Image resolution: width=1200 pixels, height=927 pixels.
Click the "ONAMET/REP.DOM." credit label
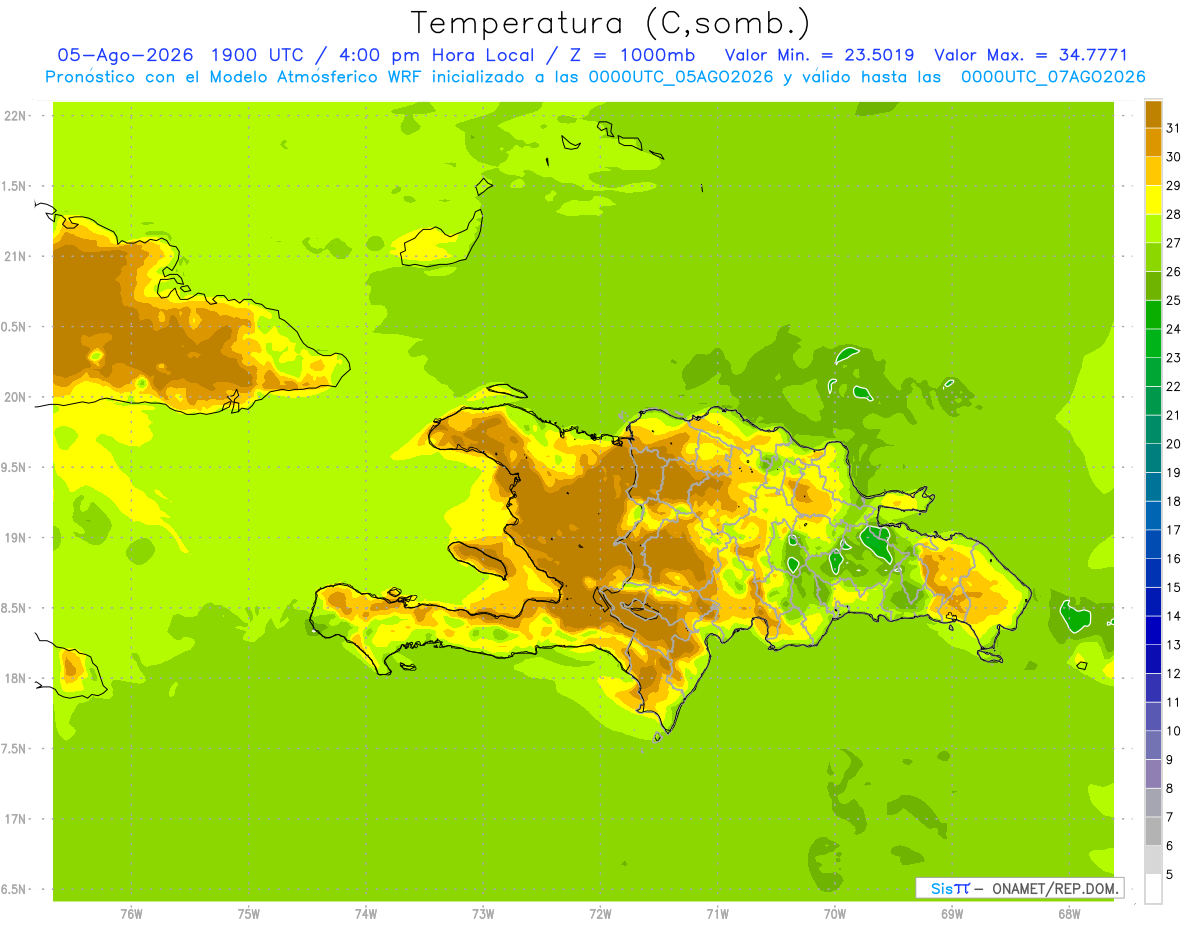click(x=1055, y=888)
